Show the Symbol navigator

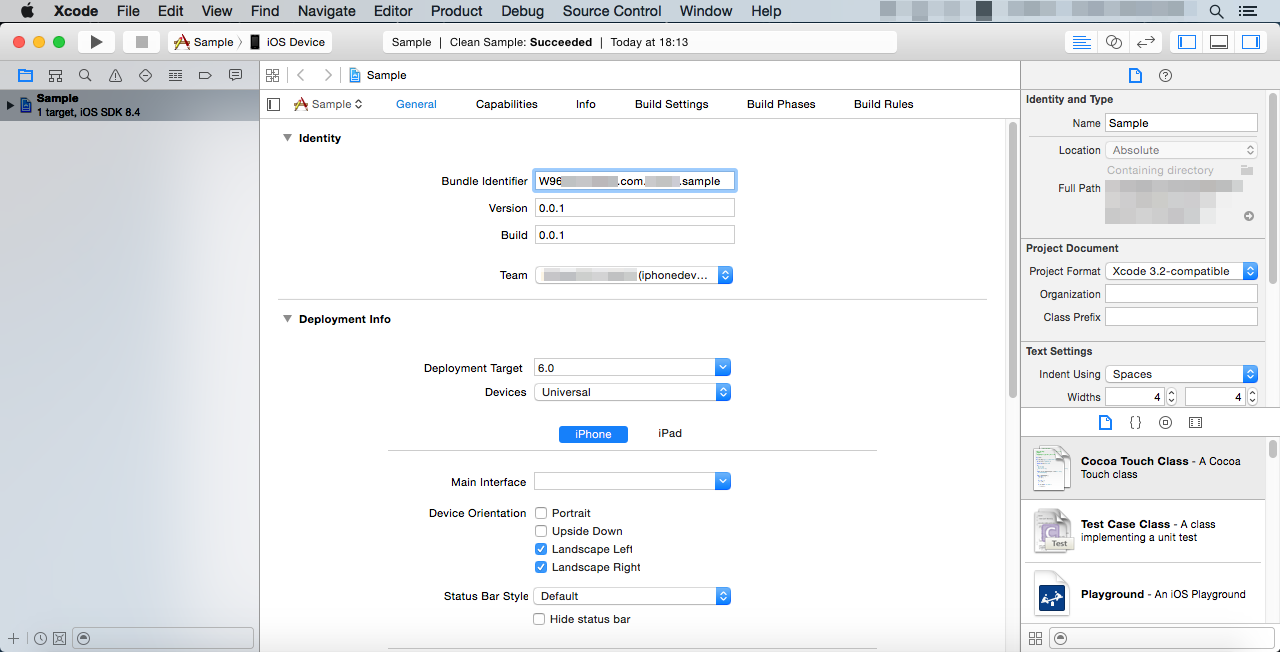point(55,75)
